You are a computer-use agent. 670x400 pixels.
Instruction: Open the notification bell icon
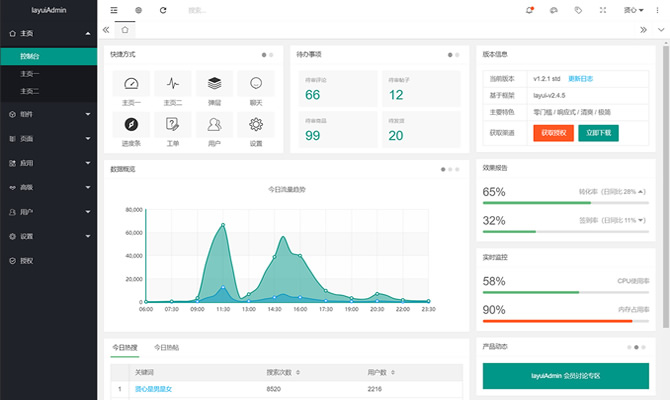coord(529,10)
